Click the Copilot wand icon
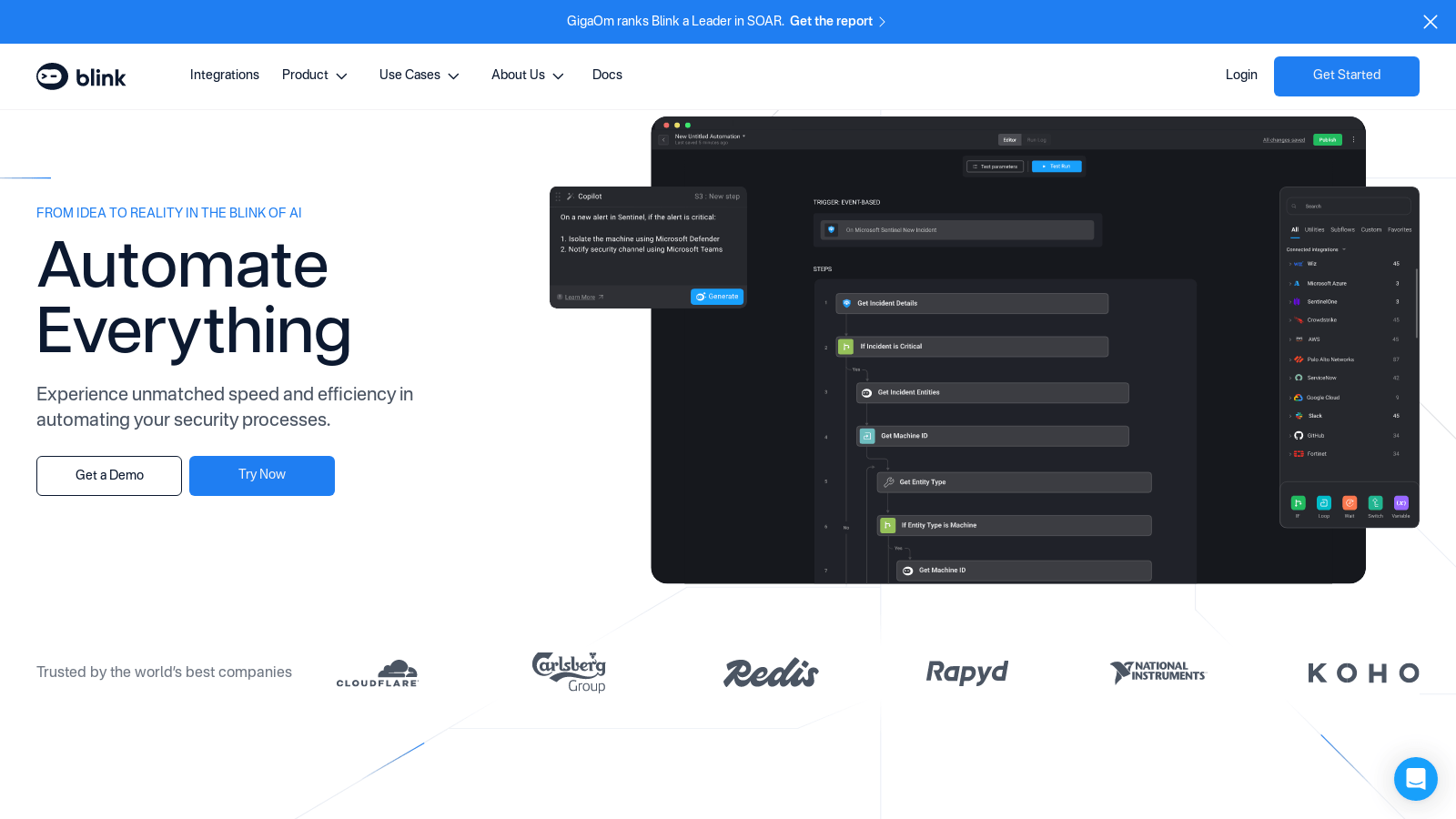Screen dimensions: 1456x819 click(571, 197)
